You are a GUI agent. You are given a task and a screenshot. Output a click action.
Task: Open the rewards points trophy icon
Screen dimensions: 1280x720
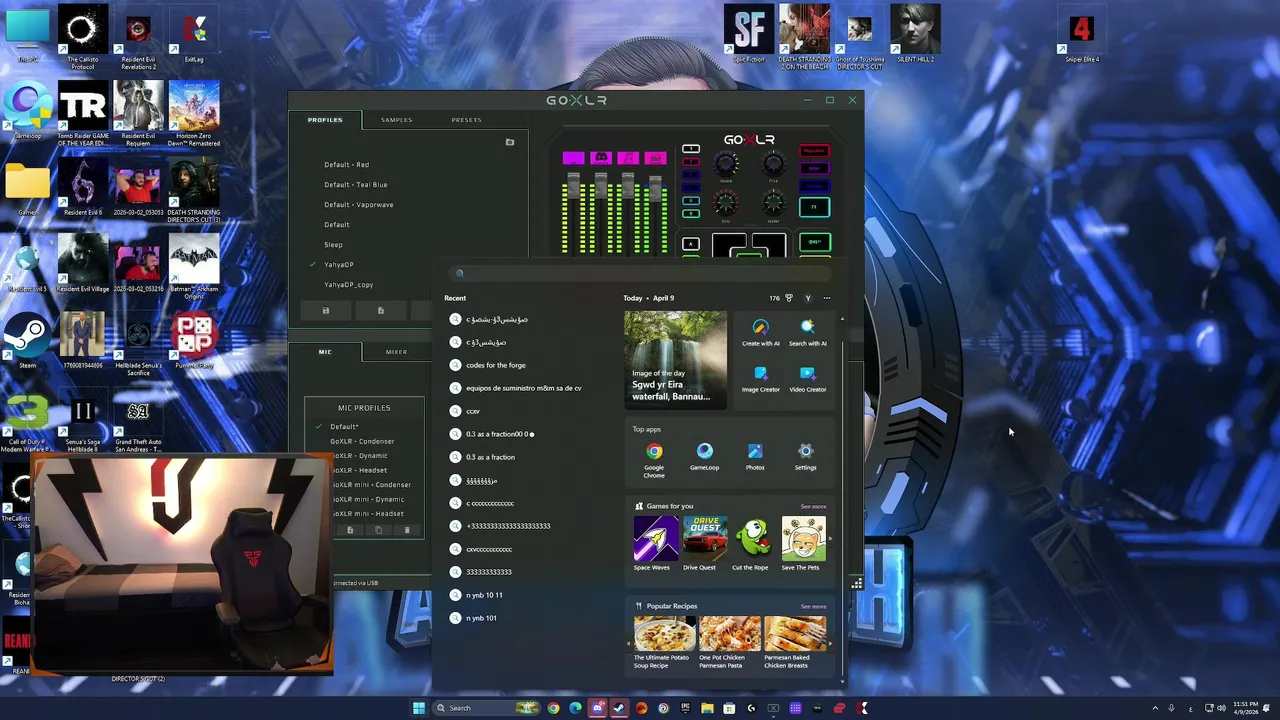click(789, 298)
